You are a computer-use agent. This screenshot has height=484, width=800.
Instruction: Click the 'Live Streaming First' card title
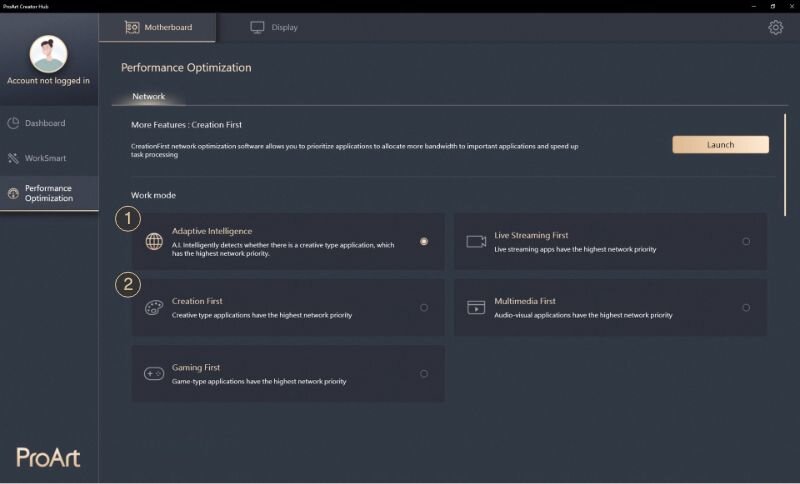click(x=531, y=235)
